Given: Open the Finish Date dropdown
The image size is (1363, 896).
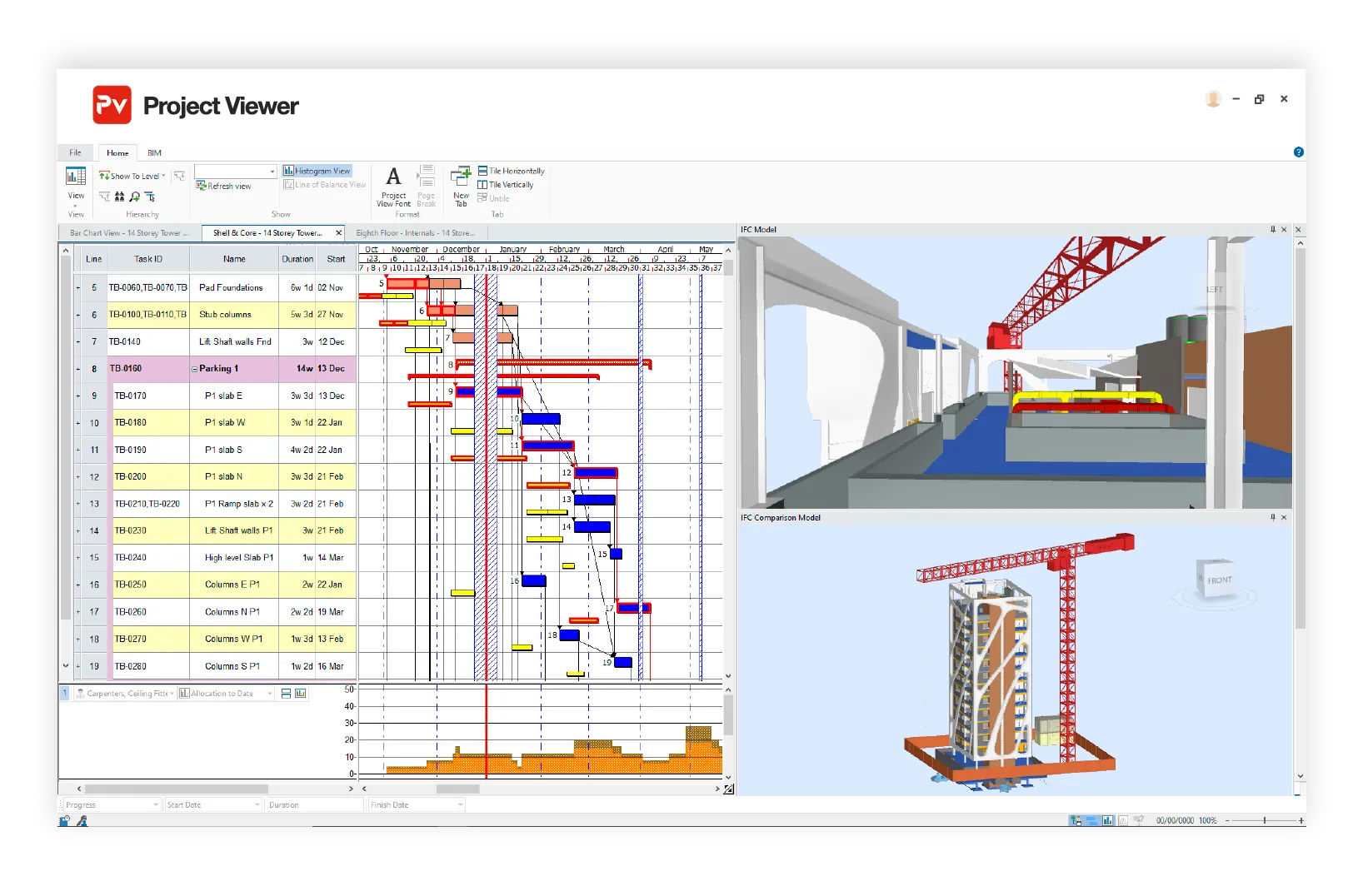Looking at the screenshot, I should click(x=417, y=804).
